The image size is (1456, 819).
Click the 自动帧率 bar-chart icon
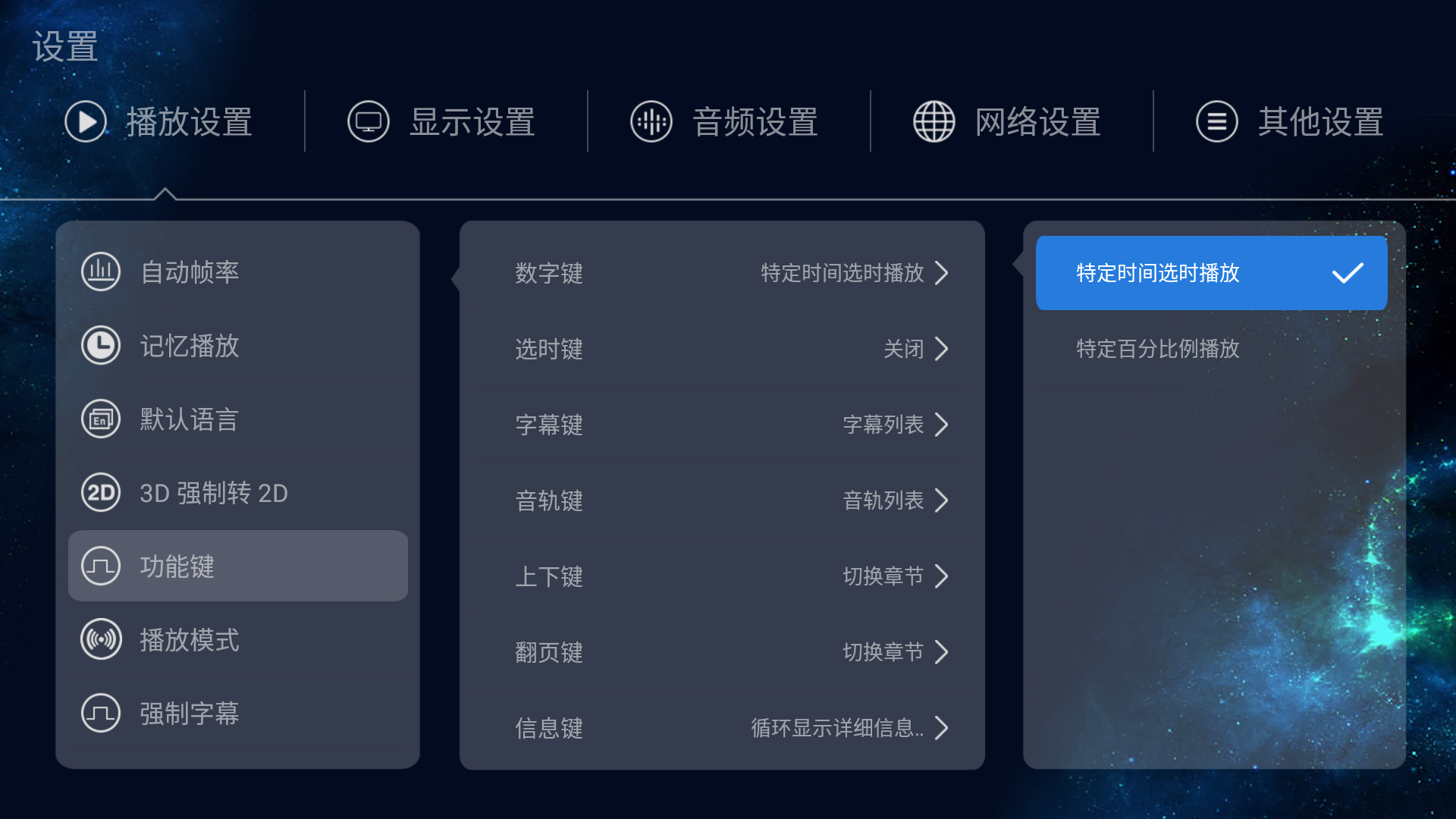click(x=101, y=271)
